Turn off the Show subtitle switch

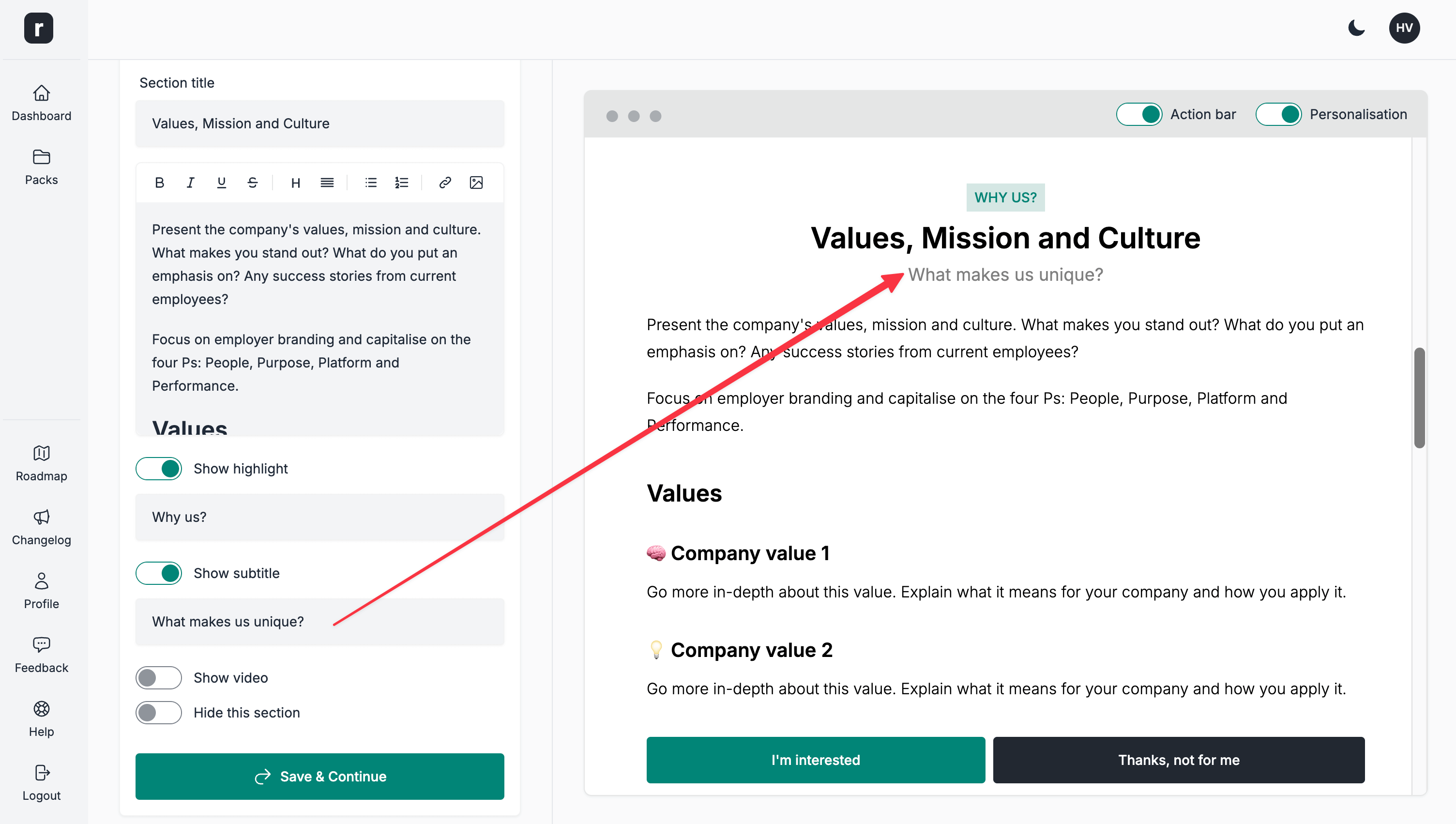(x=159, y=573)
